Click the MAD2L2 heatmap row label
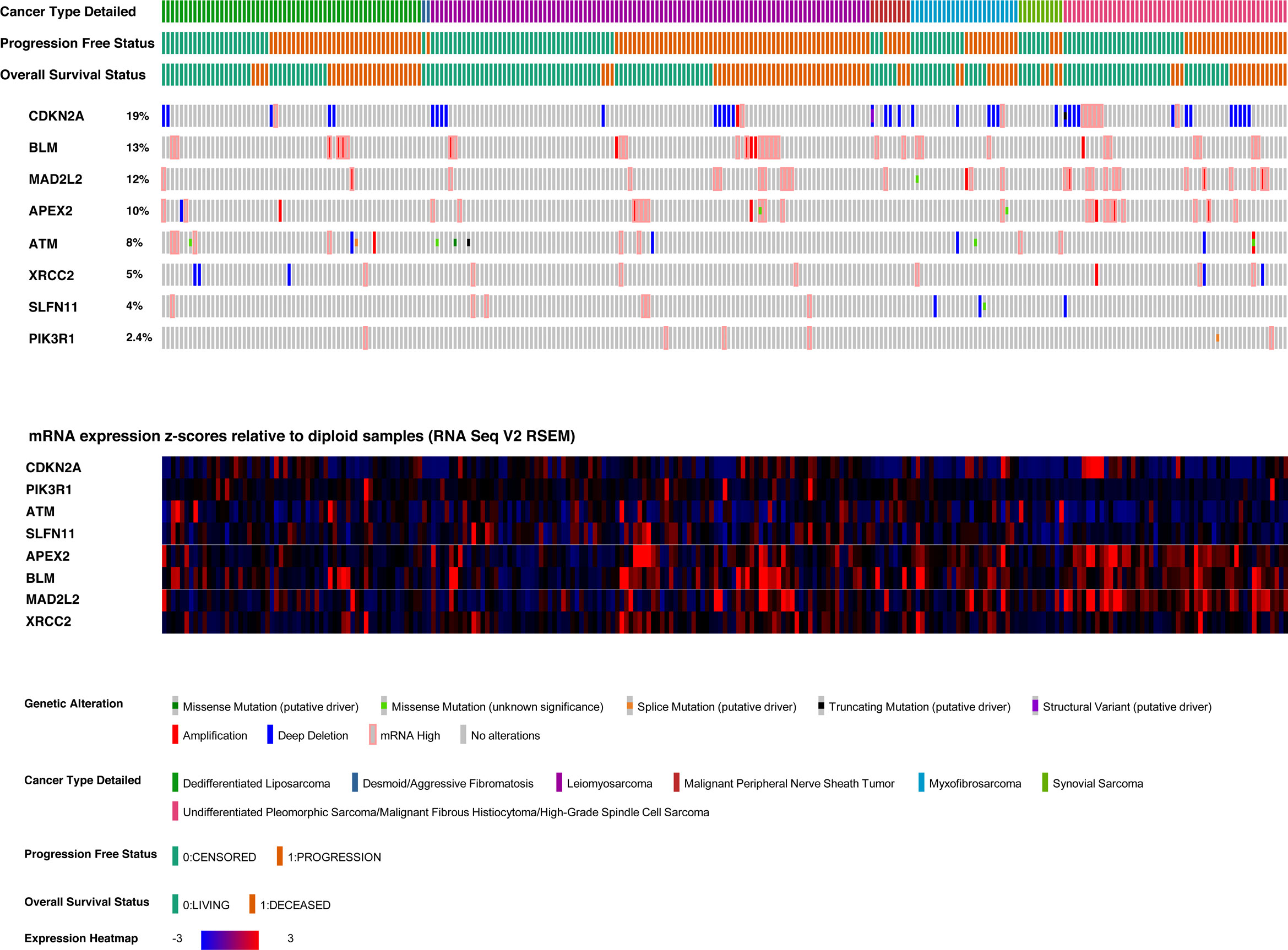This screenshot has width=1288, height=950. point(52,599)
